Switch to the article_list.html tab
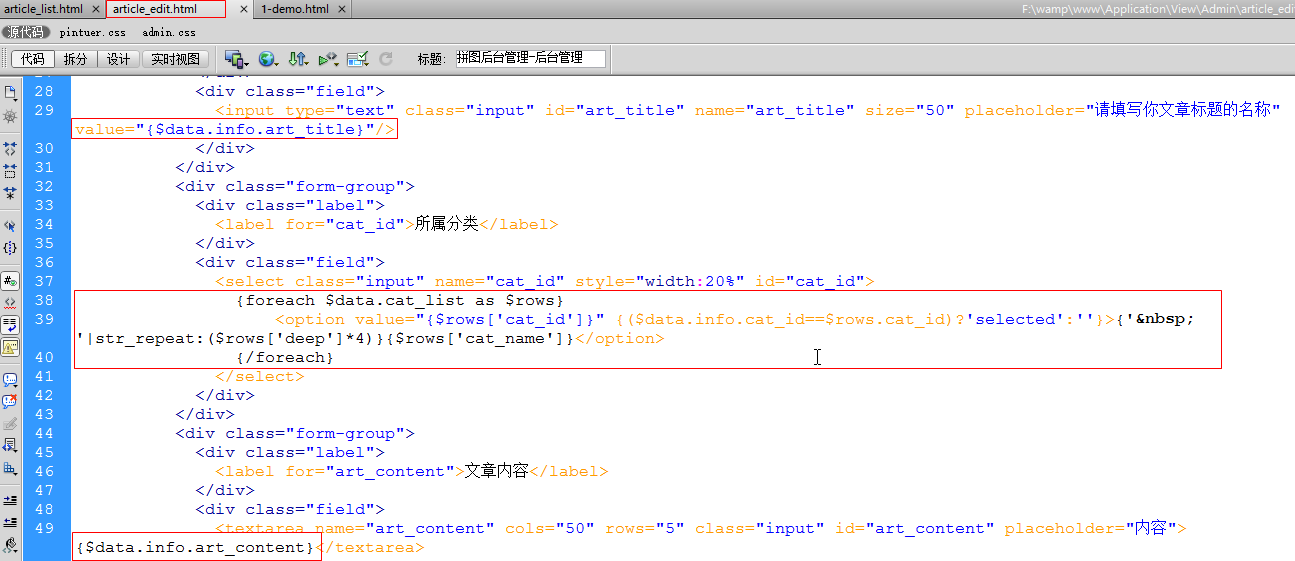This screenshot has width=1295, height=561. pos(44,9)
